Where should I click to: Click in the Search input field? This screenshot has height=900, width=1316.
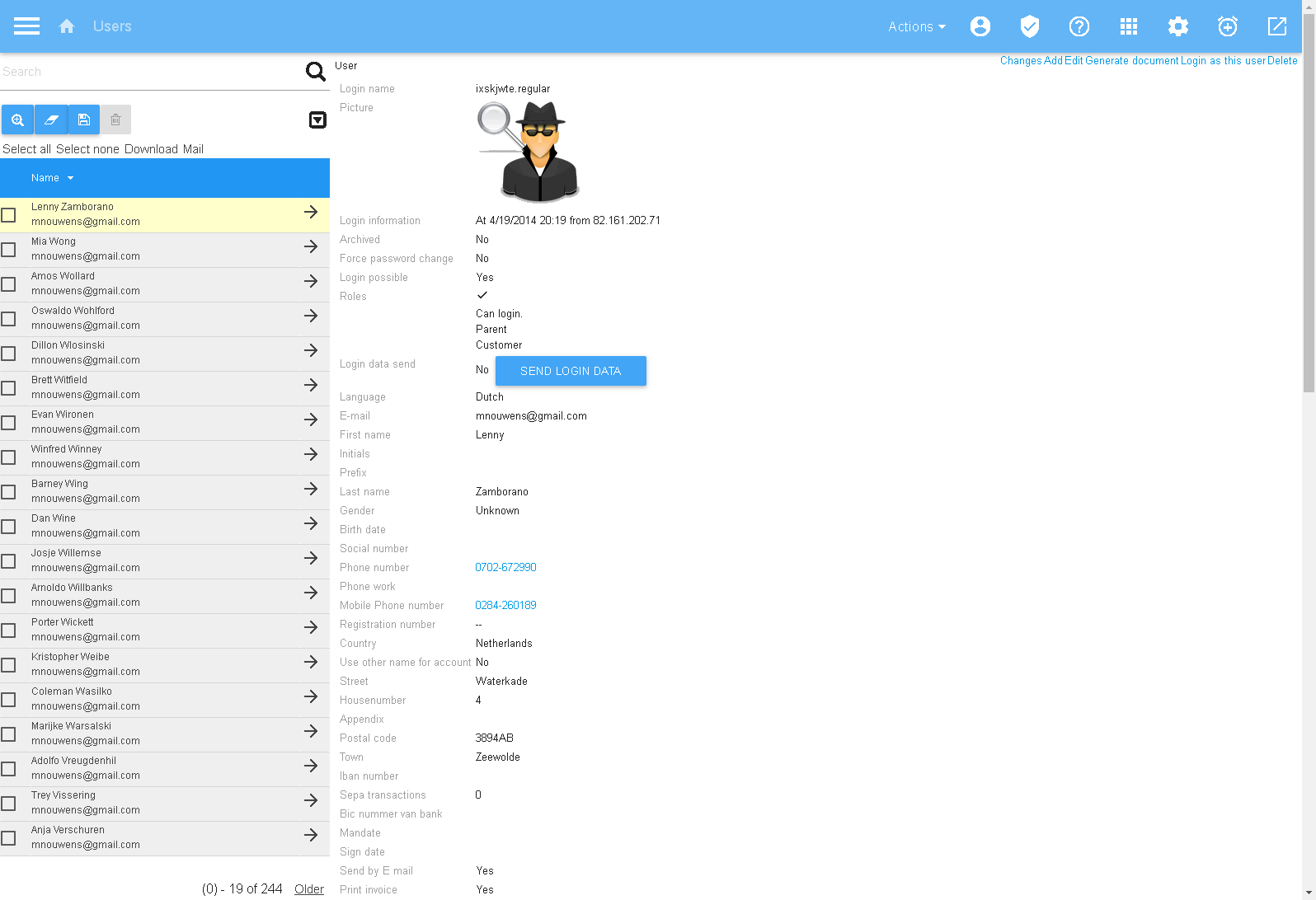(148, 72)
